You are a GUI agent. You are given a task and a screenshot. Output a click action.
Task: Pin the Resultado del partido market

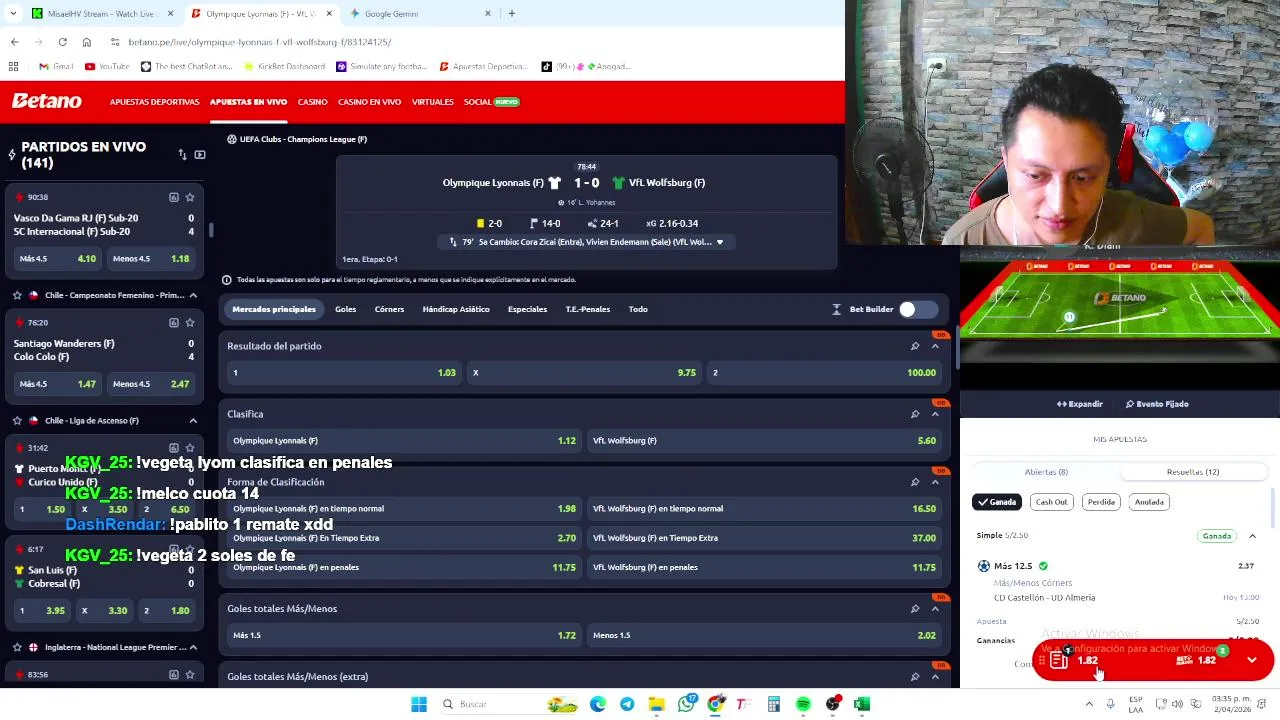(x=915, y=346)
